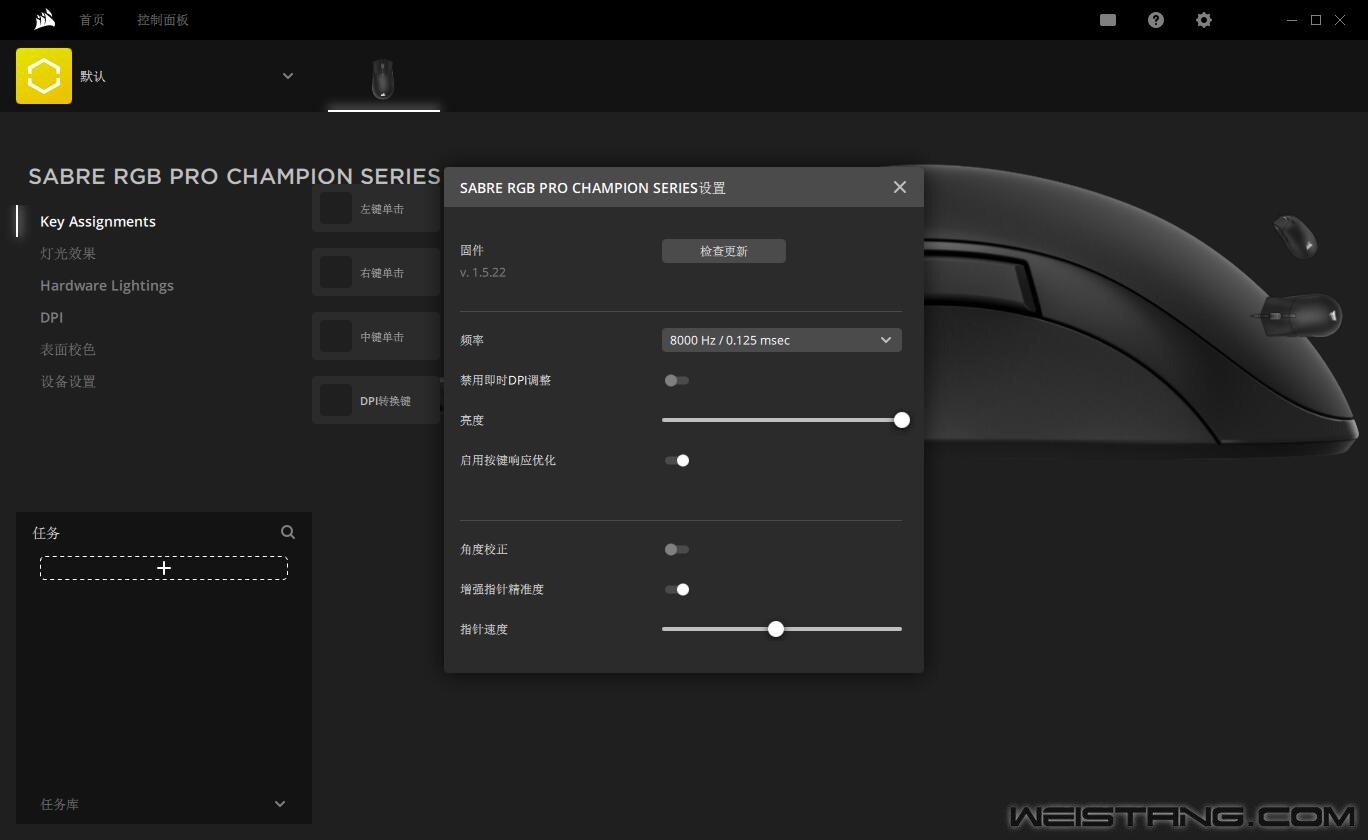
Task: Select 设备设置 device settings in sidebar
Action: pos(68,381)
